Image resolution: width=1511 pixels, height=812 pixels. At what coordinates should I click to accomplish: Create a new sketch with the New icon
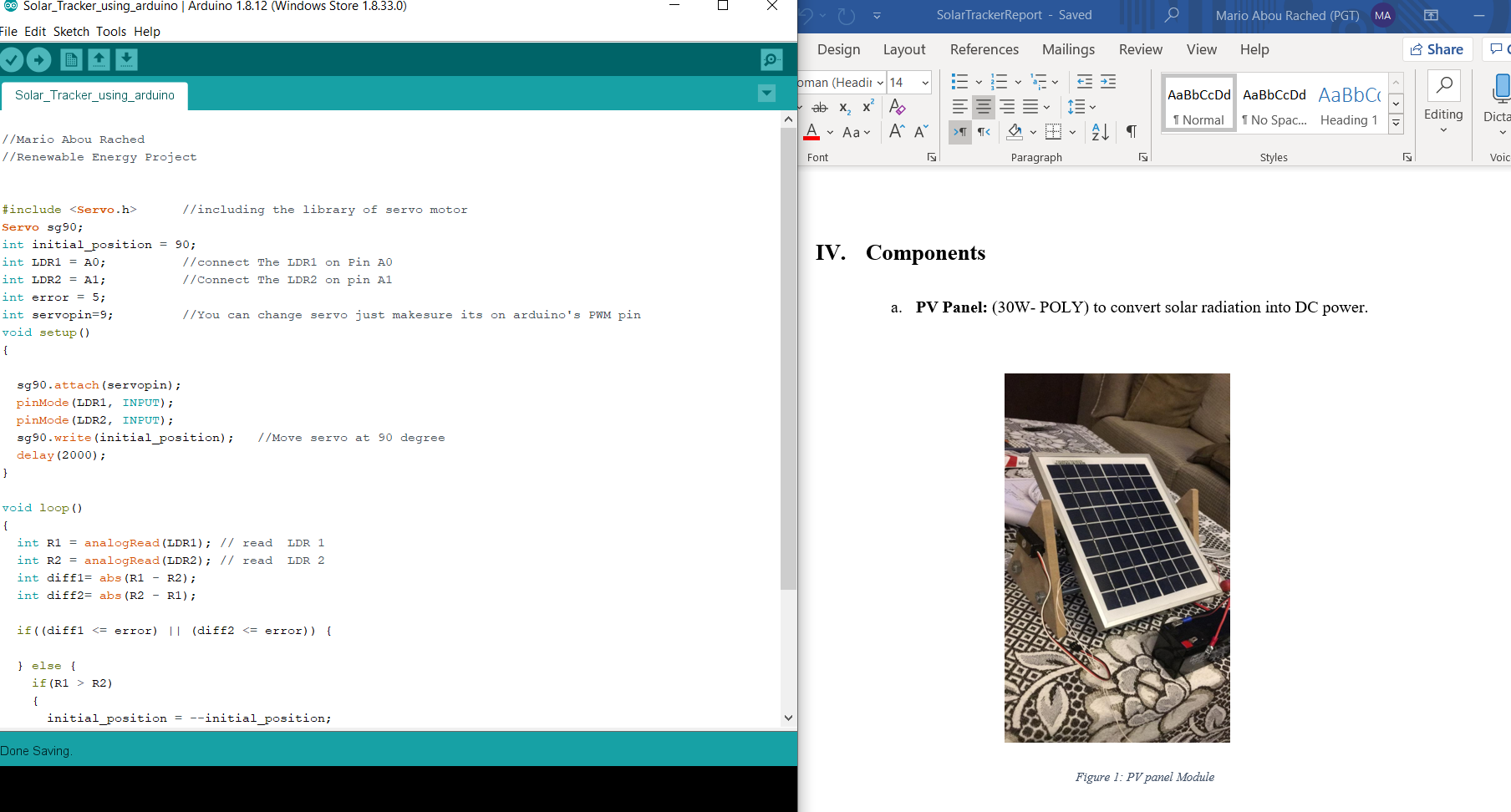tap(71, 59)
